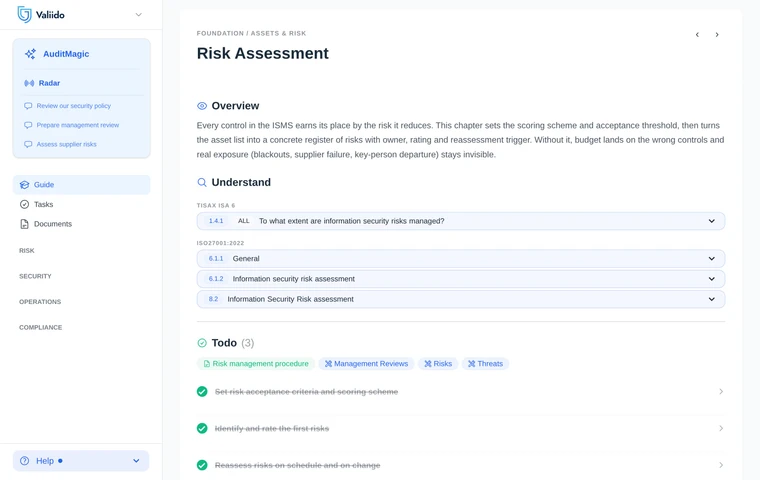Click the ALL badge on 1.4.1 row
Image resolution: width=768 pixels, height=480 pixels.
tap(243, 221)
